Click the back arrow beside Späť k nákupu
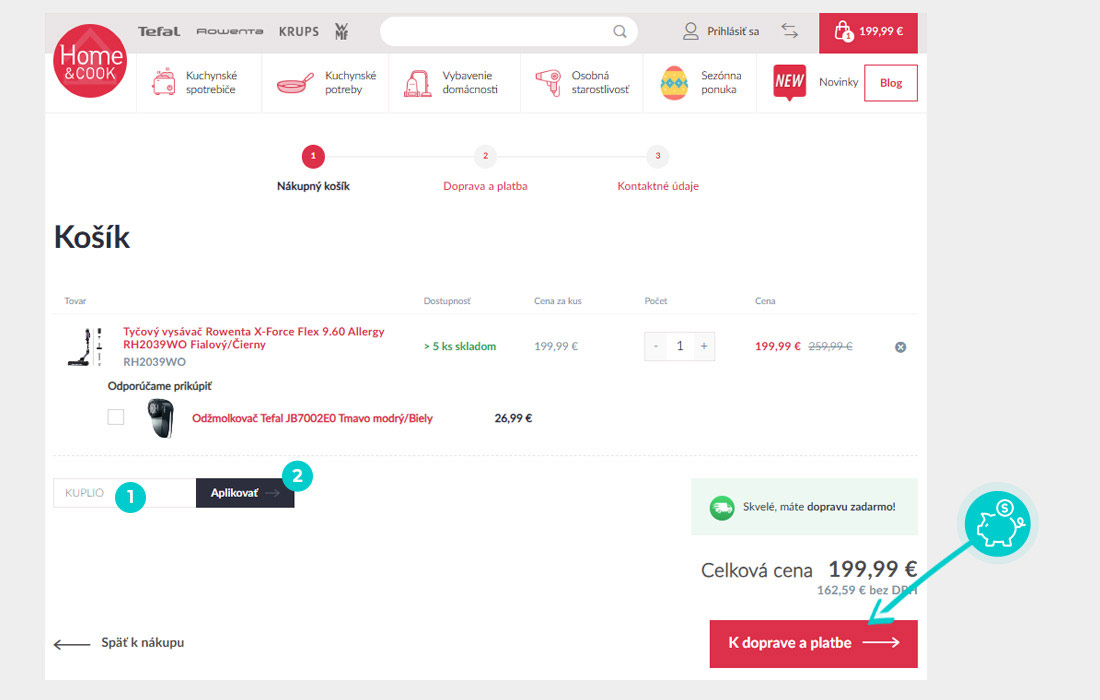 coord(72,644)
